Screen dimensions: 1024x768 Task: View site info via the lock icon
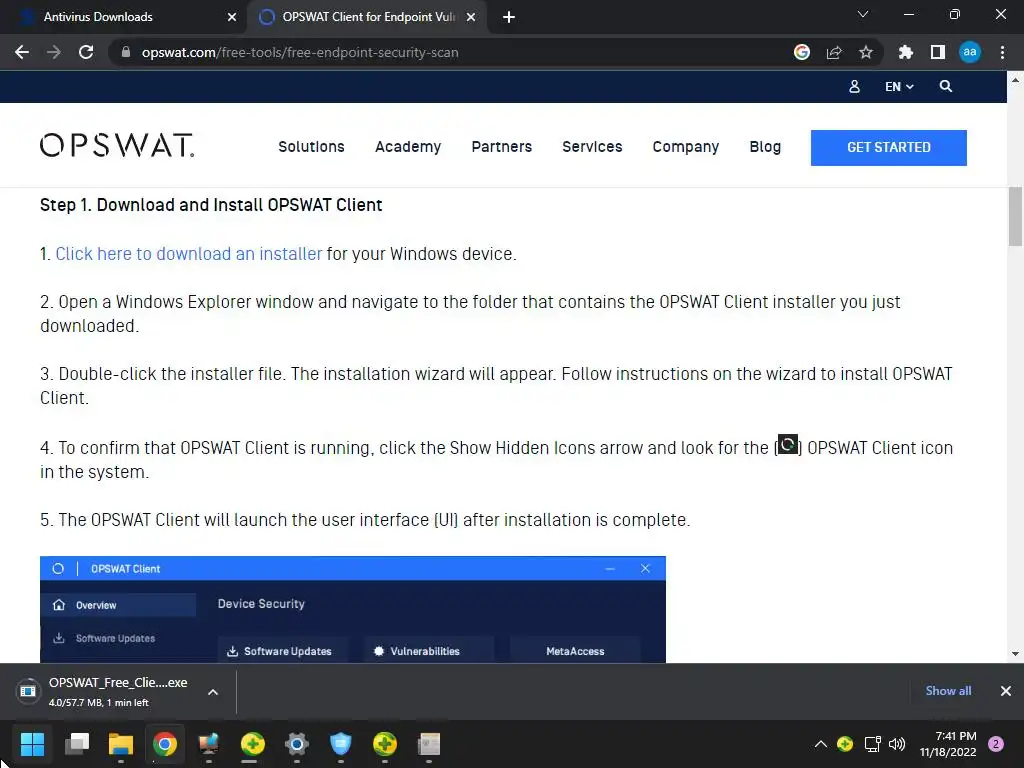[x=125, y=52]
